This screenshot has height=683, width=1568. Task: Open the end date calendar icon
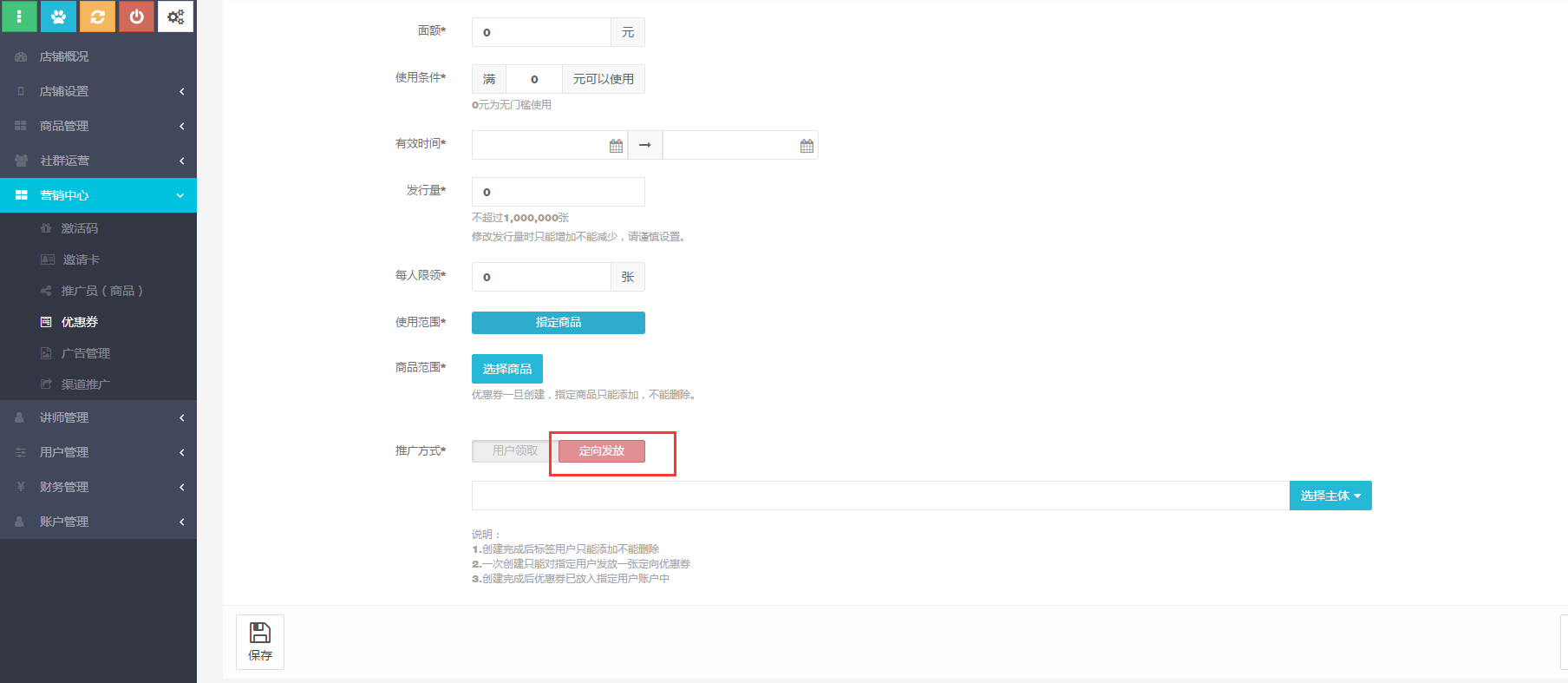[x=807, y=146]
